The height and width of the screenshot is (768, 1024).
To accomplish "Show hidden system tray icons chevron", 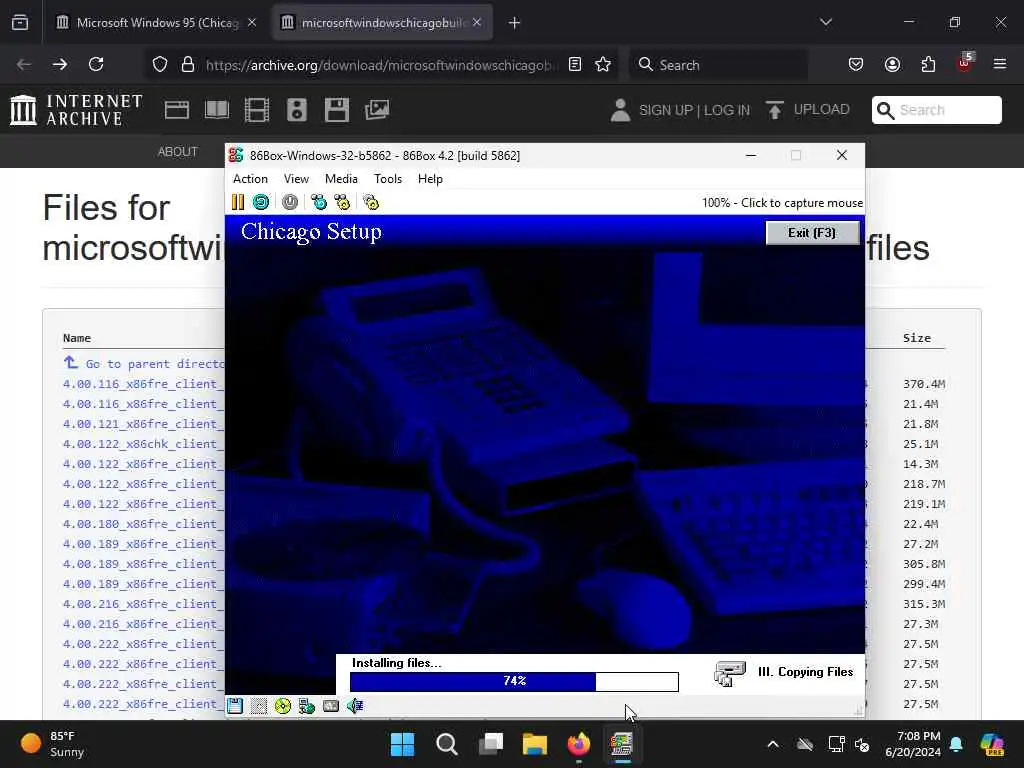I will pyautogui.click(x=773, y=744).
